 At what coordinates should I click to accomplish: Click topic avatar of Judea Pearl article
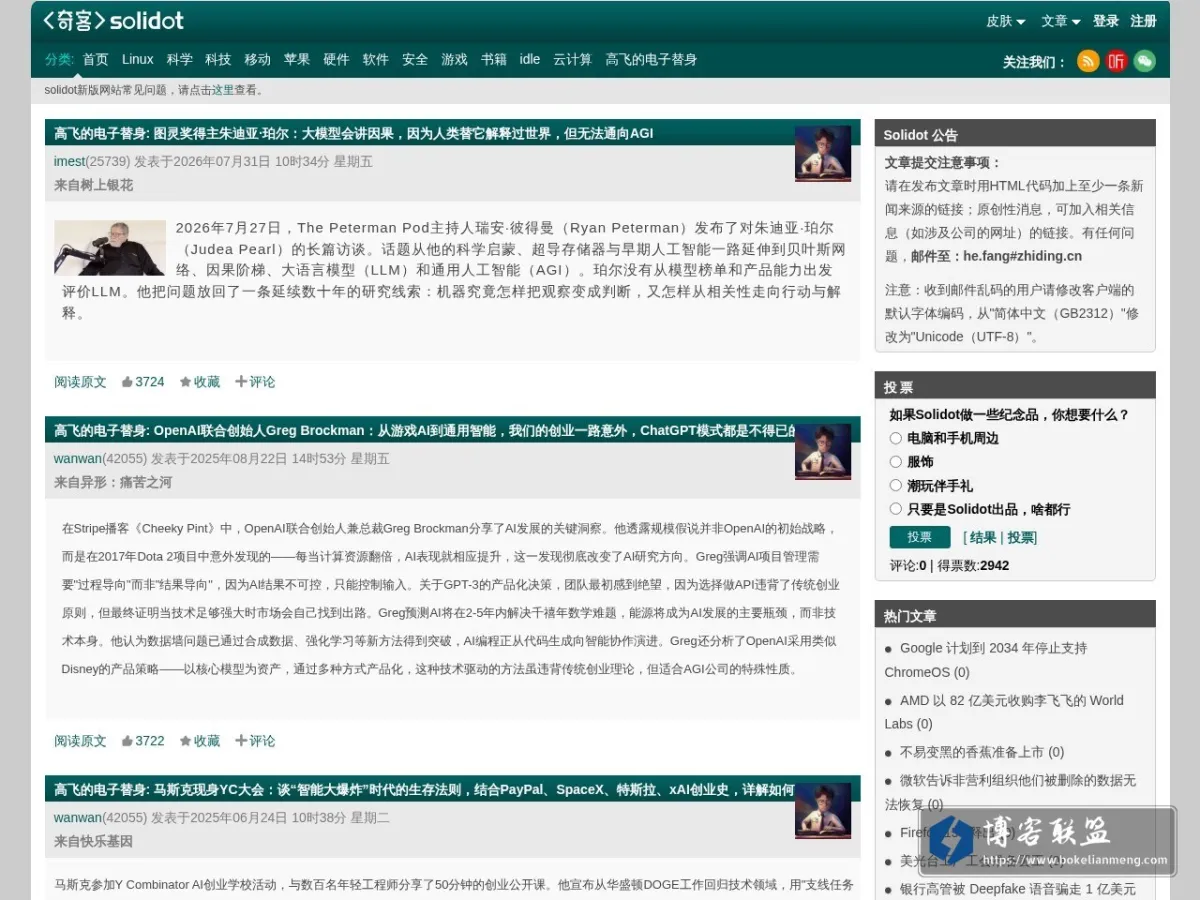pos(823,153)
